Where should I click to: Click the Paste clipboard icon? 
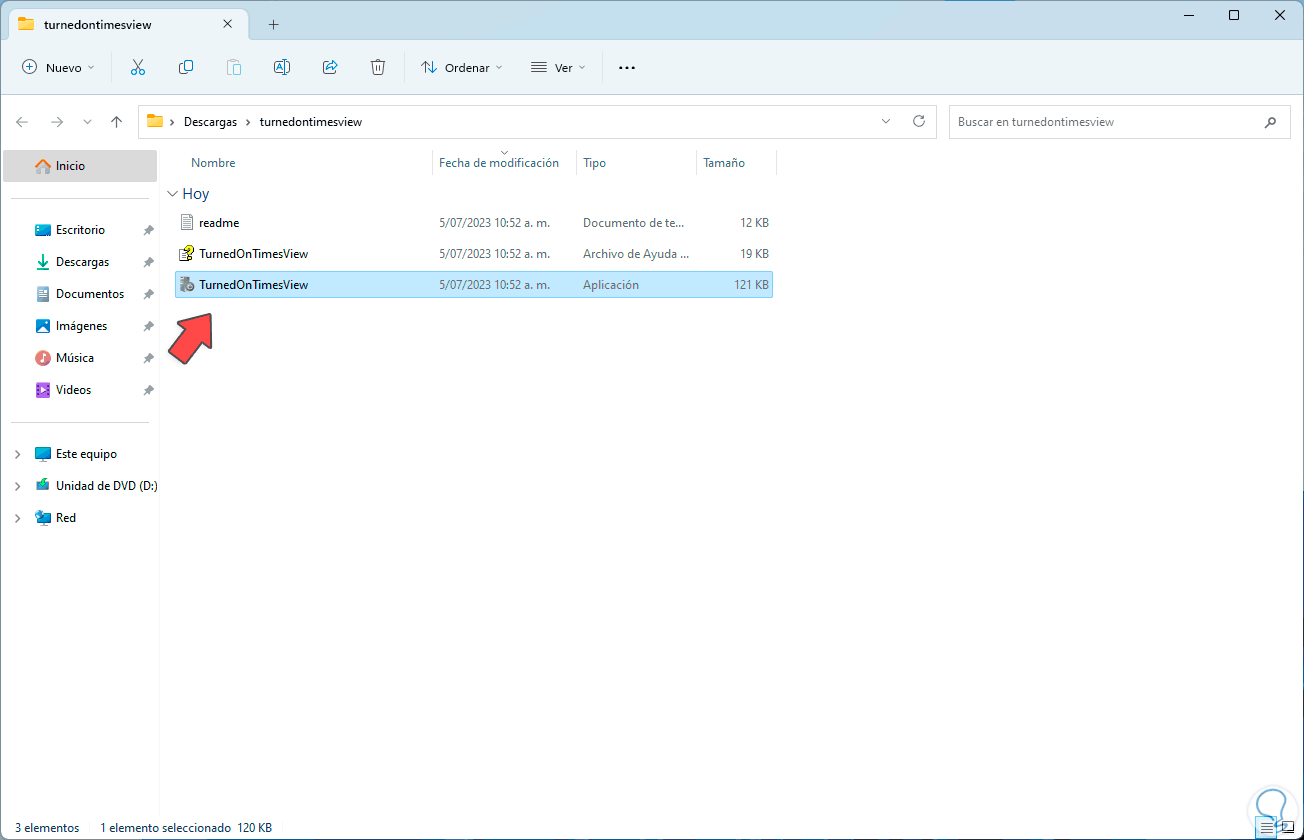tap(234, 67)
